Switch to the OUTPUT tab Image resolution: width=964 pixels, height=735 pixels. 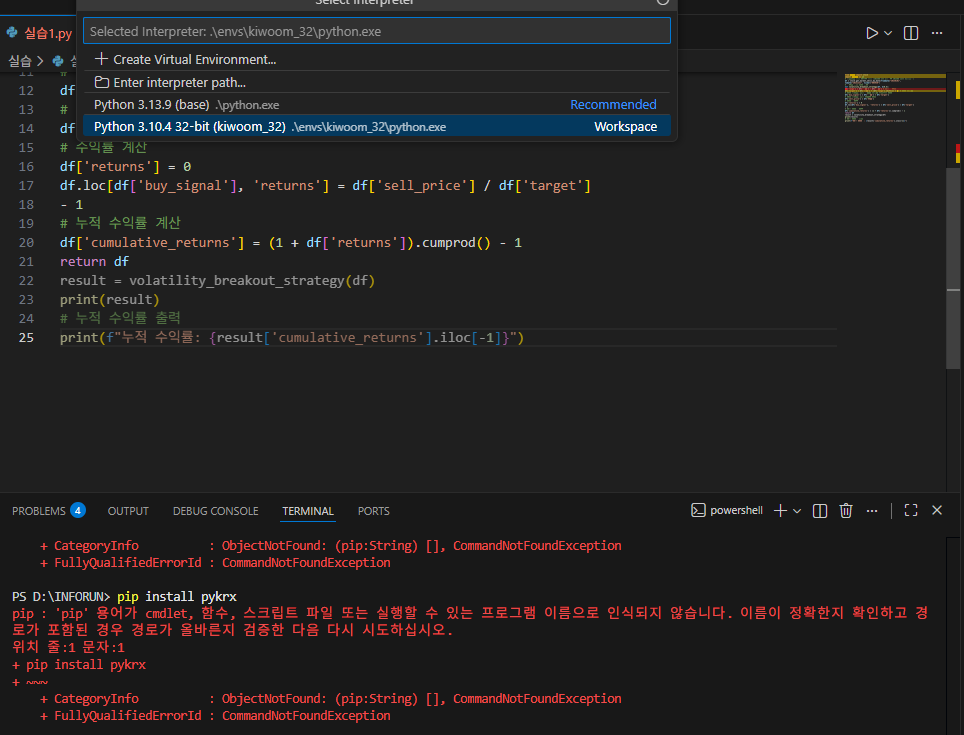(128, 511)
